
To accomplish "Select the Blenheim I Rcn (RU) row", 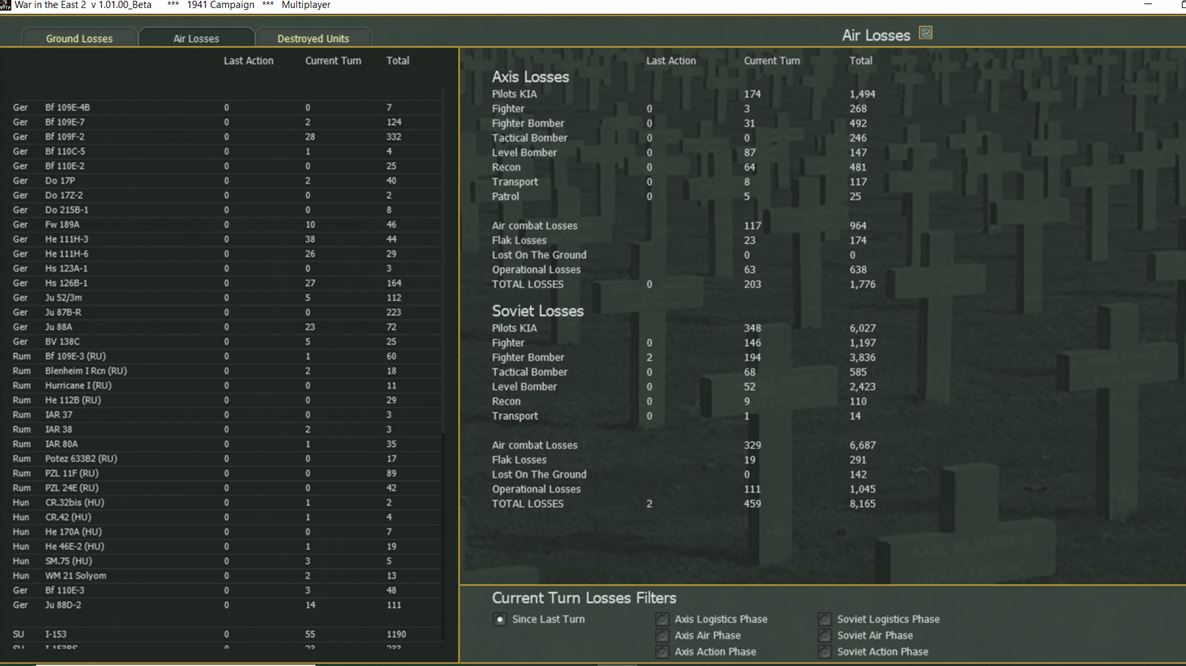I will [225, 371].
